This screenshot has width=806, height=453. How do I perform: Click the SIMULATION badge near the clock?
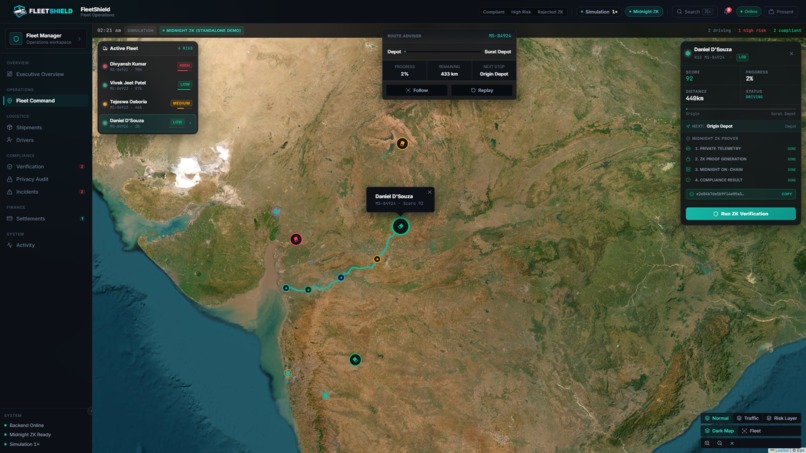click(140, 30)
